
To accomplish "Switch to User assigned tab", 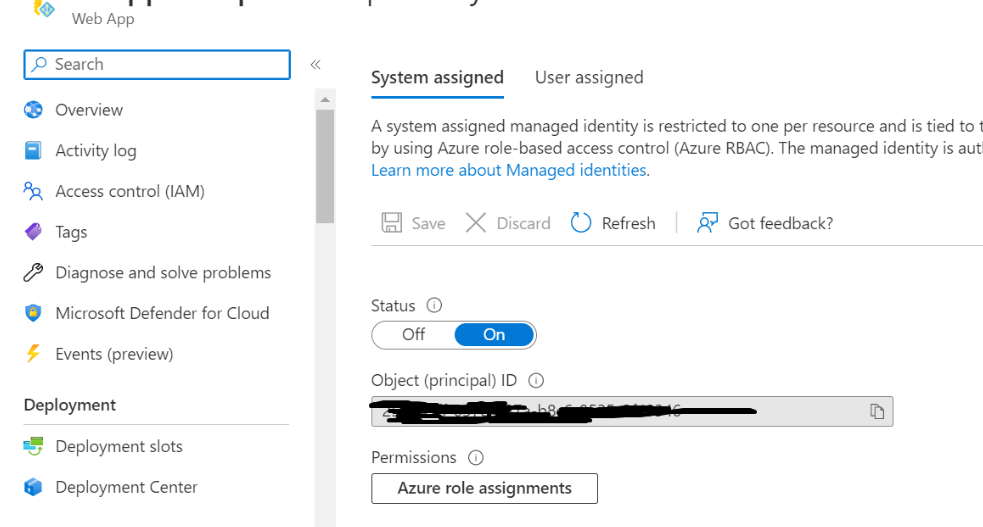I will click(x=589, y=78).
